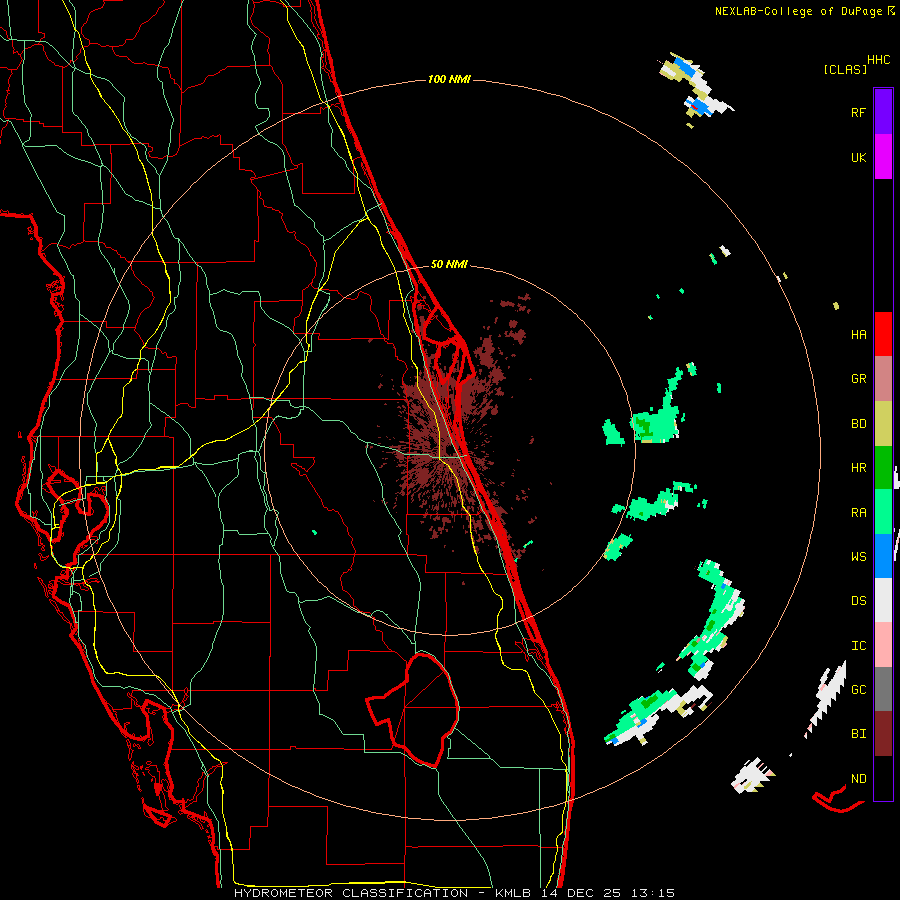Click the HHC product code label

click(879, 60)
